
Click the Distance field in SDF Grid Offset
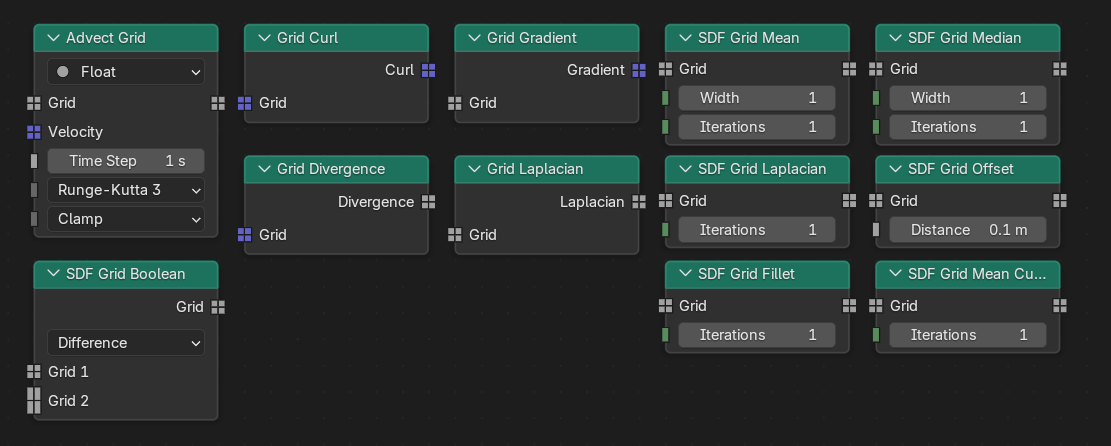pos(967,230)
